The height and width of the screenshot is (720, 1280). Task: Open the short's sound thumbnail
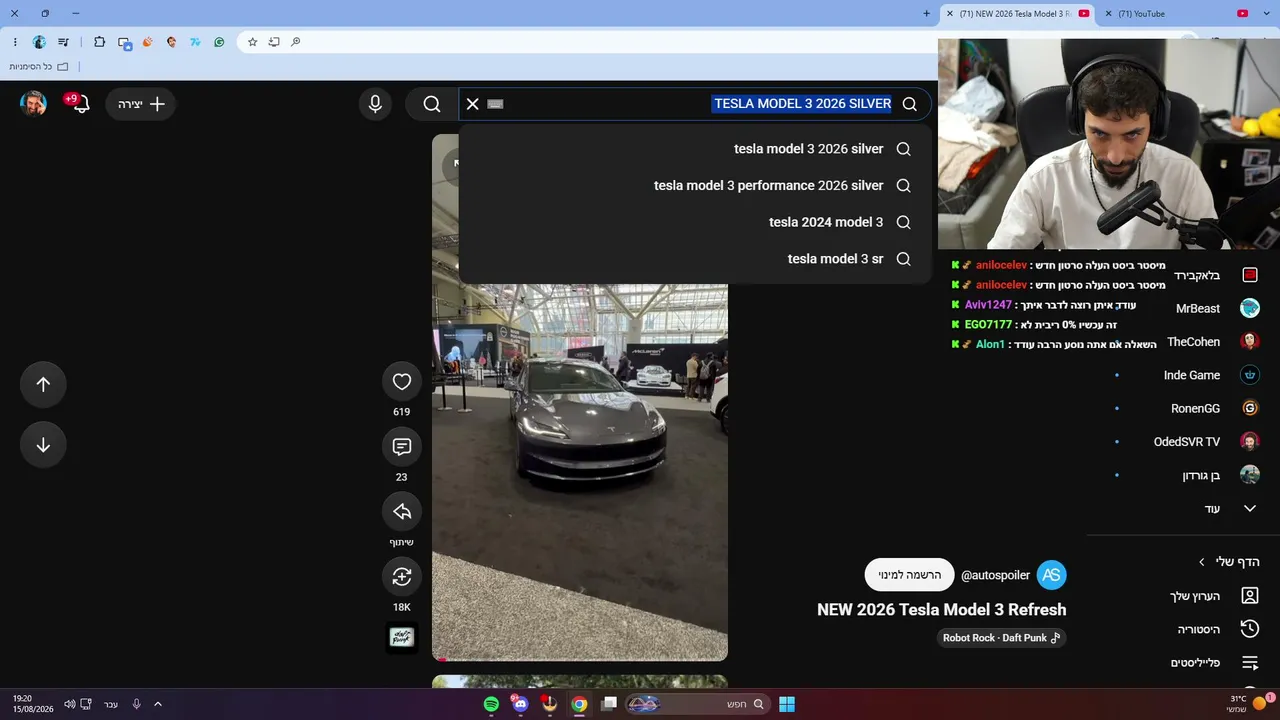(x=402, y=638)
